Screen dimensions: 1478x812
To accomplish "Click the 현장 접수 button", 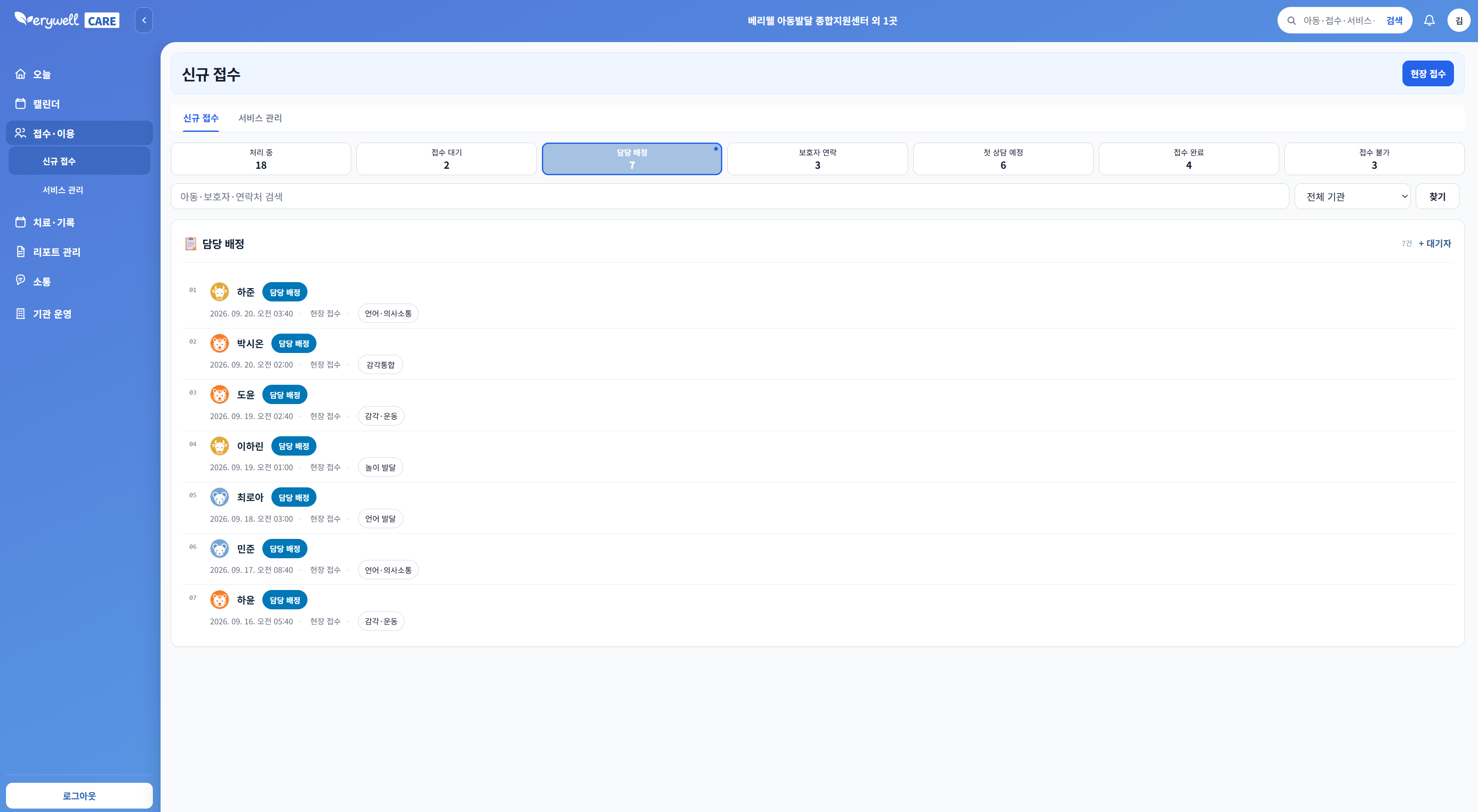I will point(1427,73).
